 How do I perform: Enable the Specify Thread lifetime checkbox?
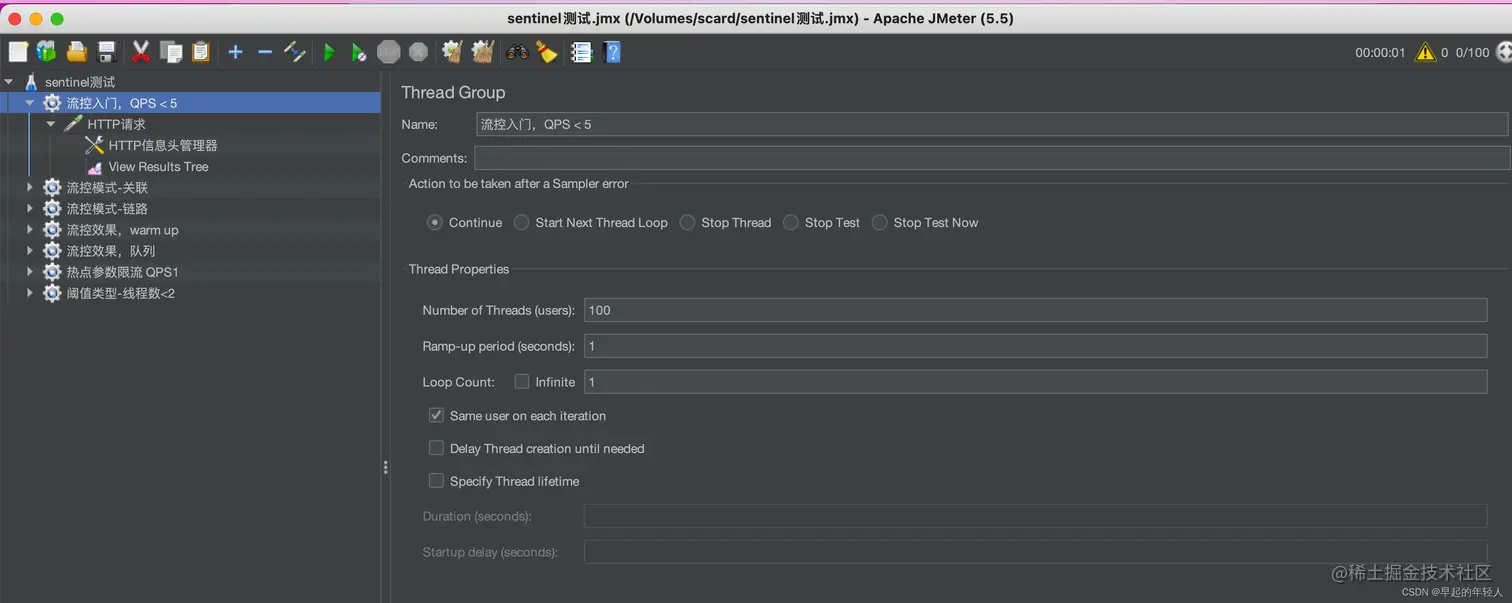pos(436,481)
